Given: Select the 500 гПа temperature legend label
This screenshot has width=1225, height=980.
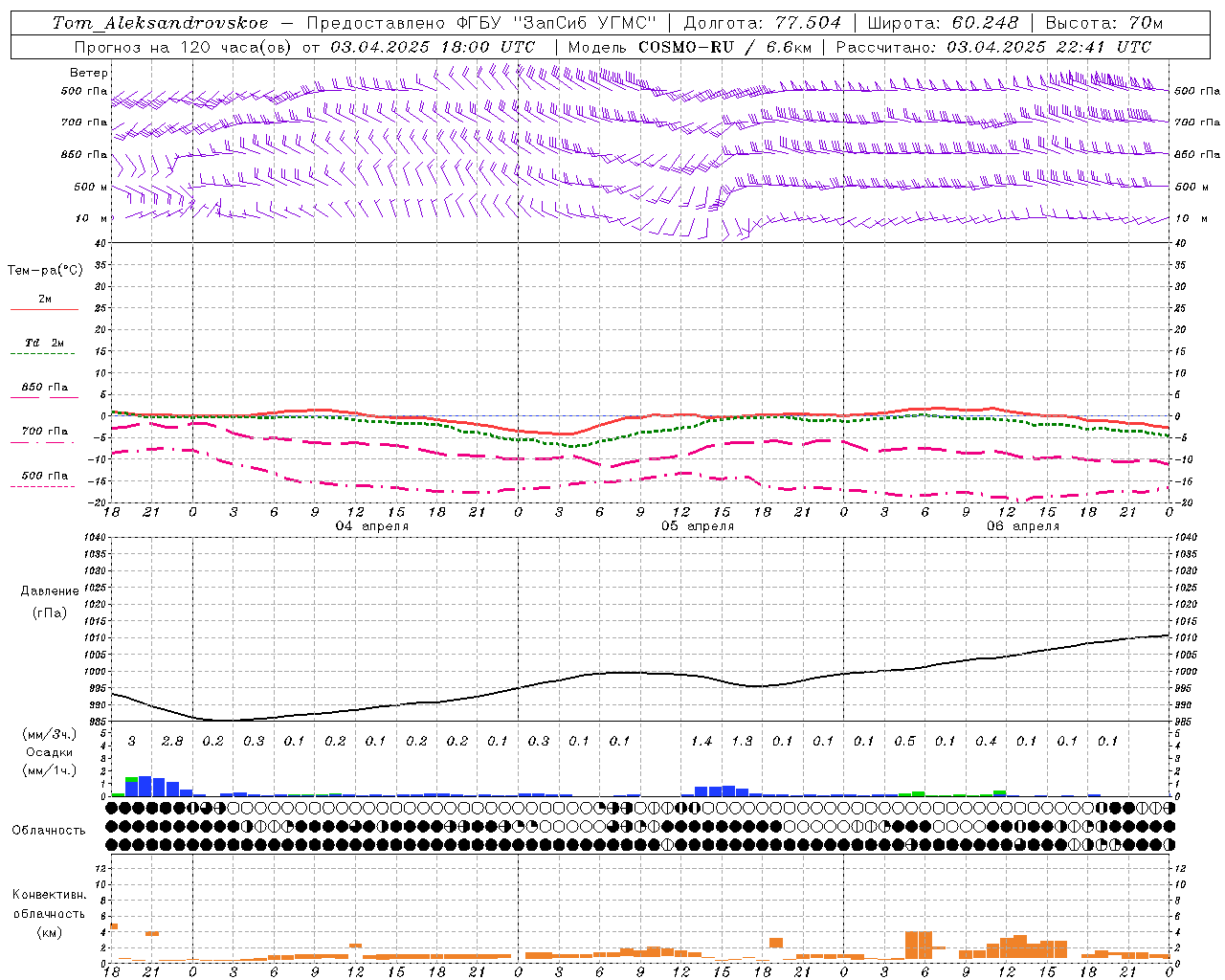Looking at the screenshot, I should pyautogui.click(x=45, y=476).
